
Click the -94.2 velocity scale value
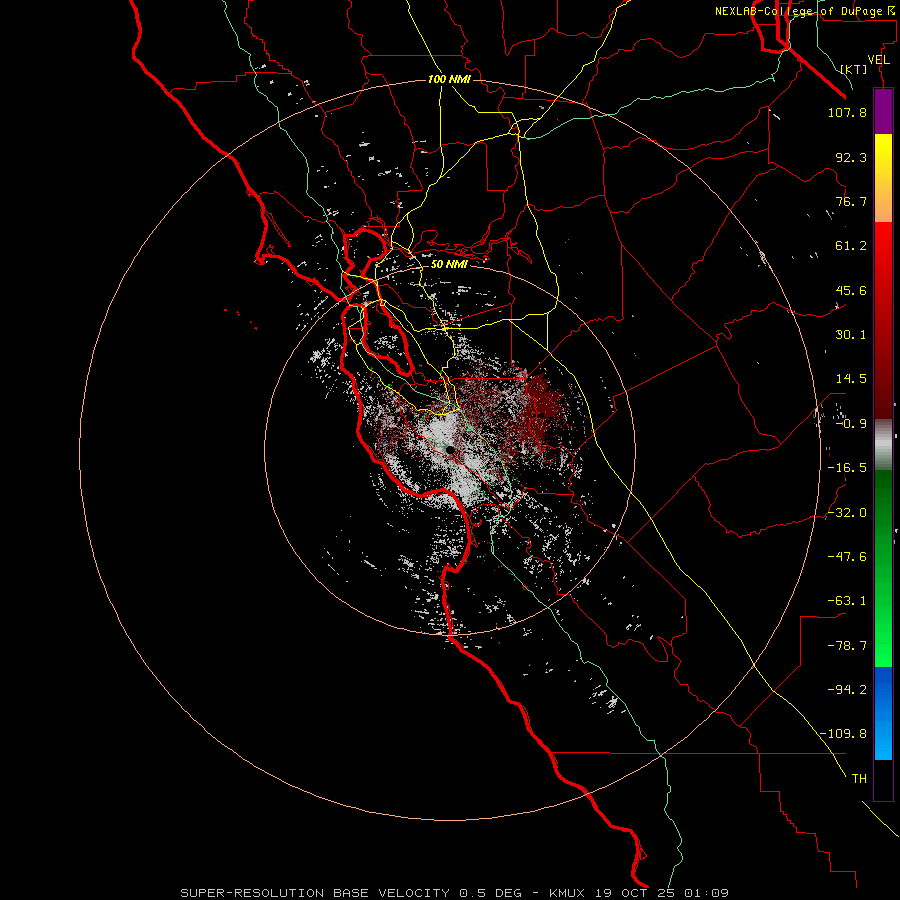pos(847,690)
